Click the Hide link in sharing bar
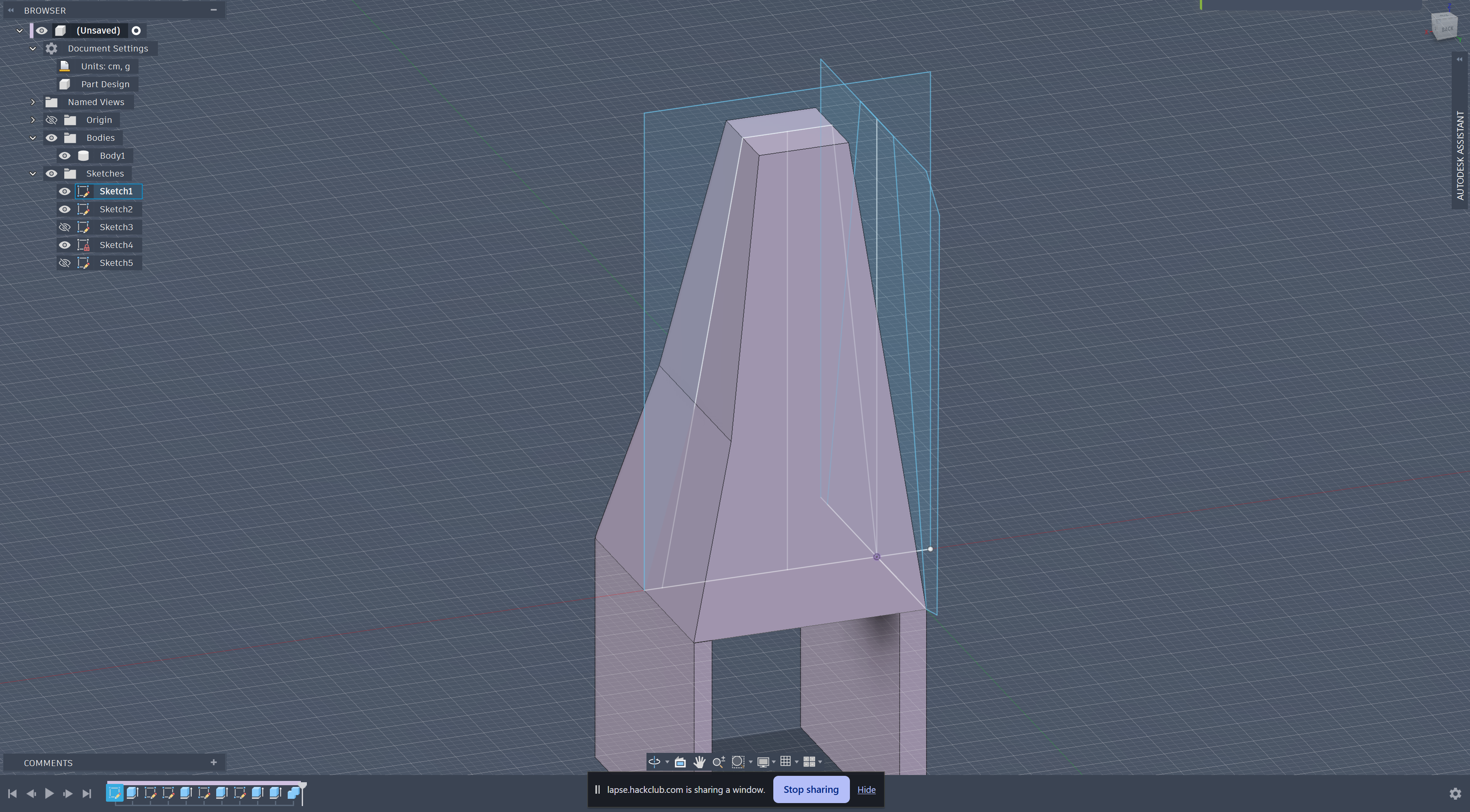1470x812 pixels. click(x=866, y=790)
